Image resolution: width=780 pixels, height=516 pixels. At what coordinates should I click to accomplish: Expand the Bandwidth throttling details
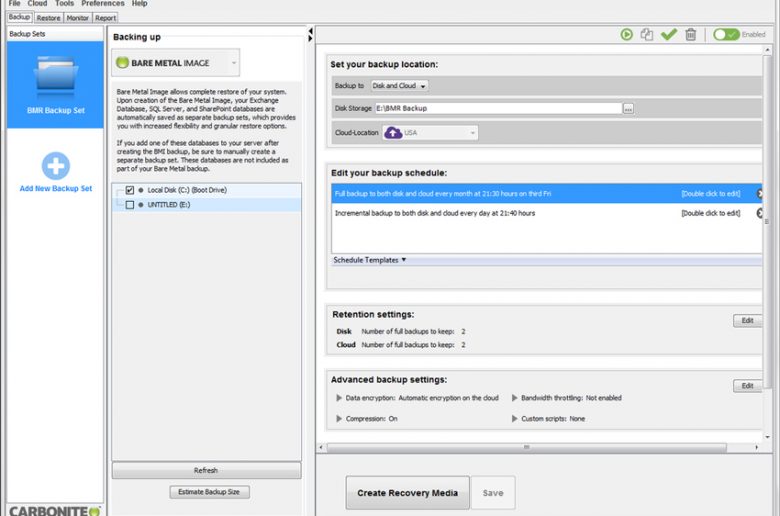(514, 398)
